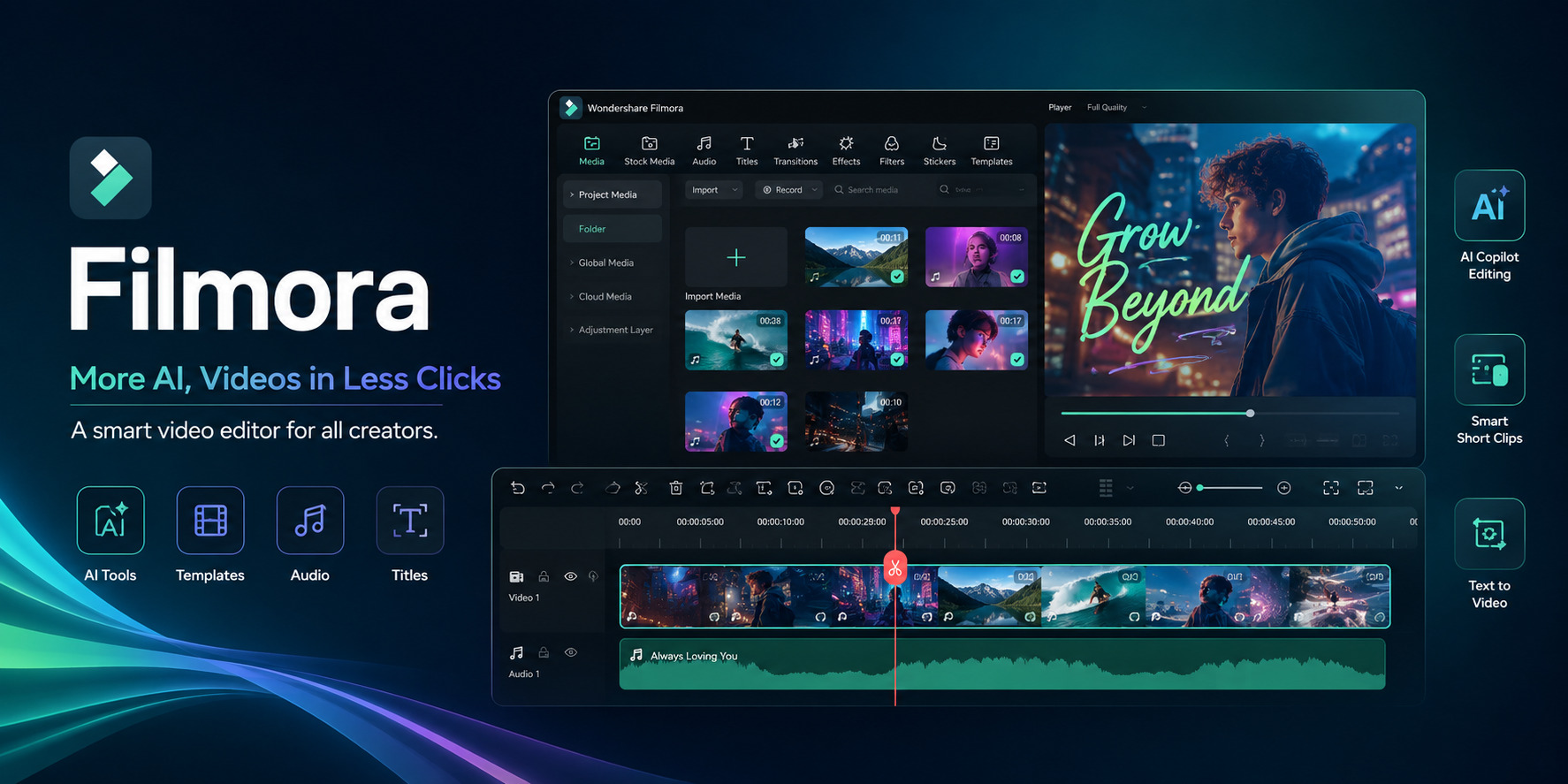The height and width of the screenshot is (784, 1568).
Task: Toggle the checkmark on the 00:38 surfing clip
Action: click(x=777, y=360)
